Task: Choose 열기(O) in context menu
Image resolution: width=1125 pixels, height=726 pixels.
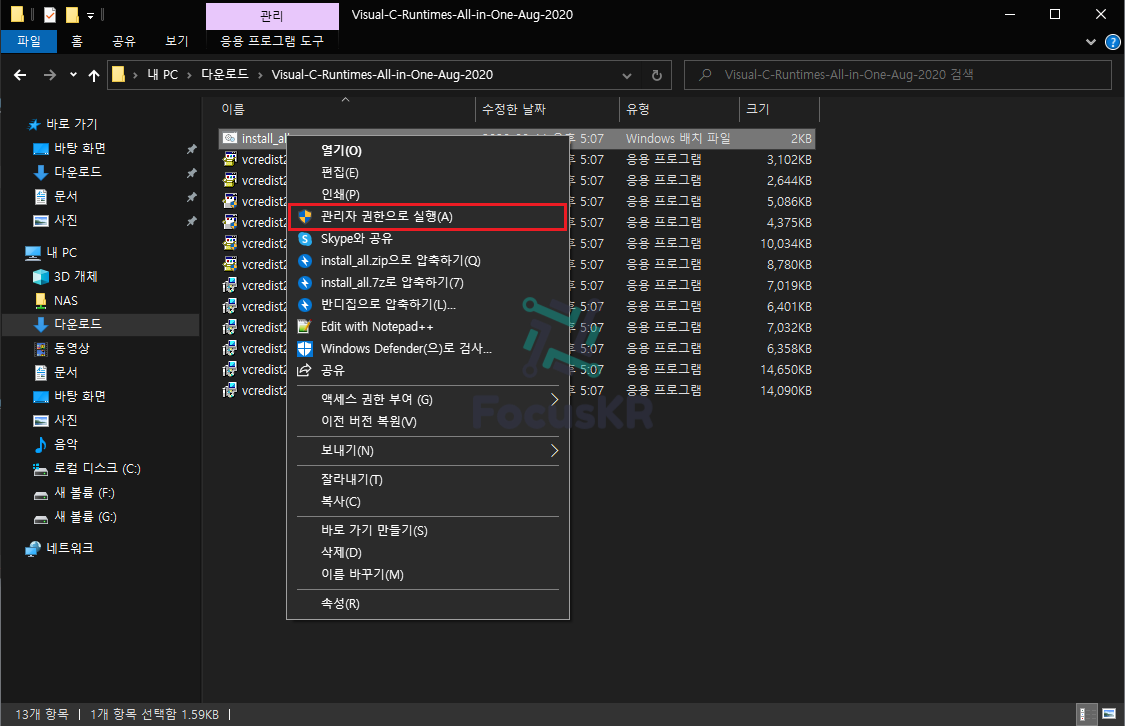Action: 428,151
